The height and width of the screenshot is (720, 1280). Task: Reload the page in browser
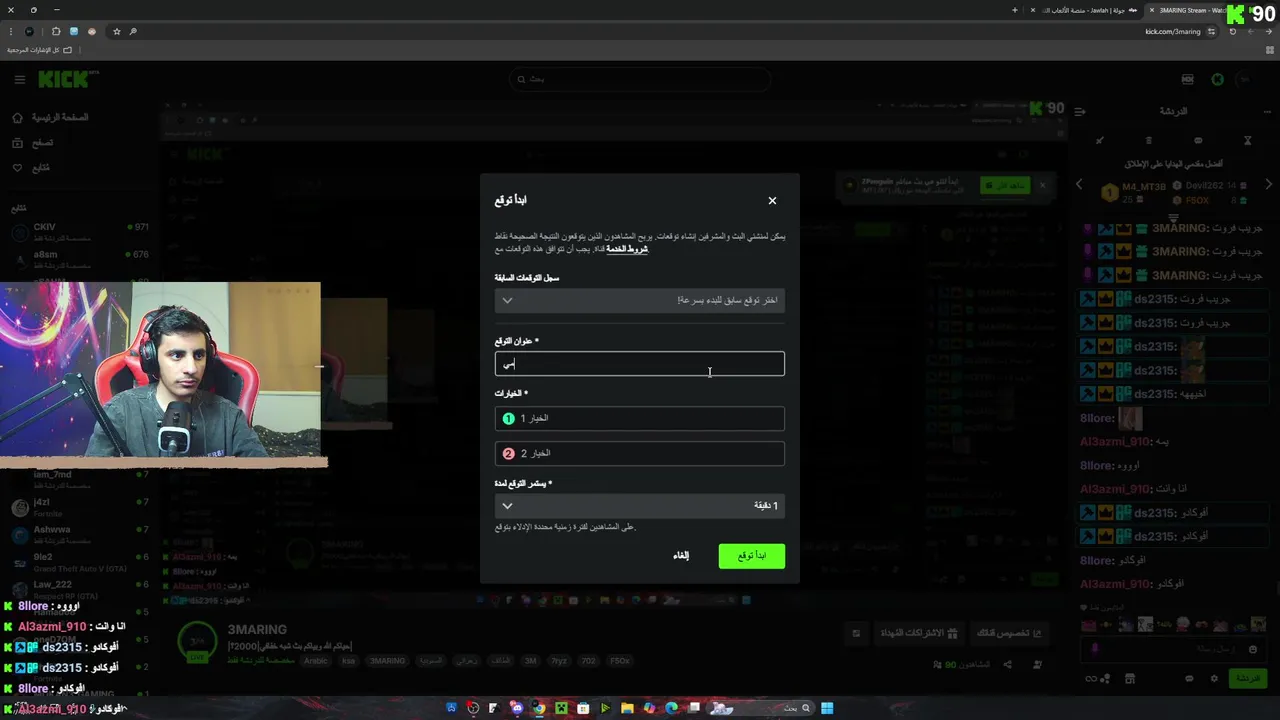[1233, 31]
